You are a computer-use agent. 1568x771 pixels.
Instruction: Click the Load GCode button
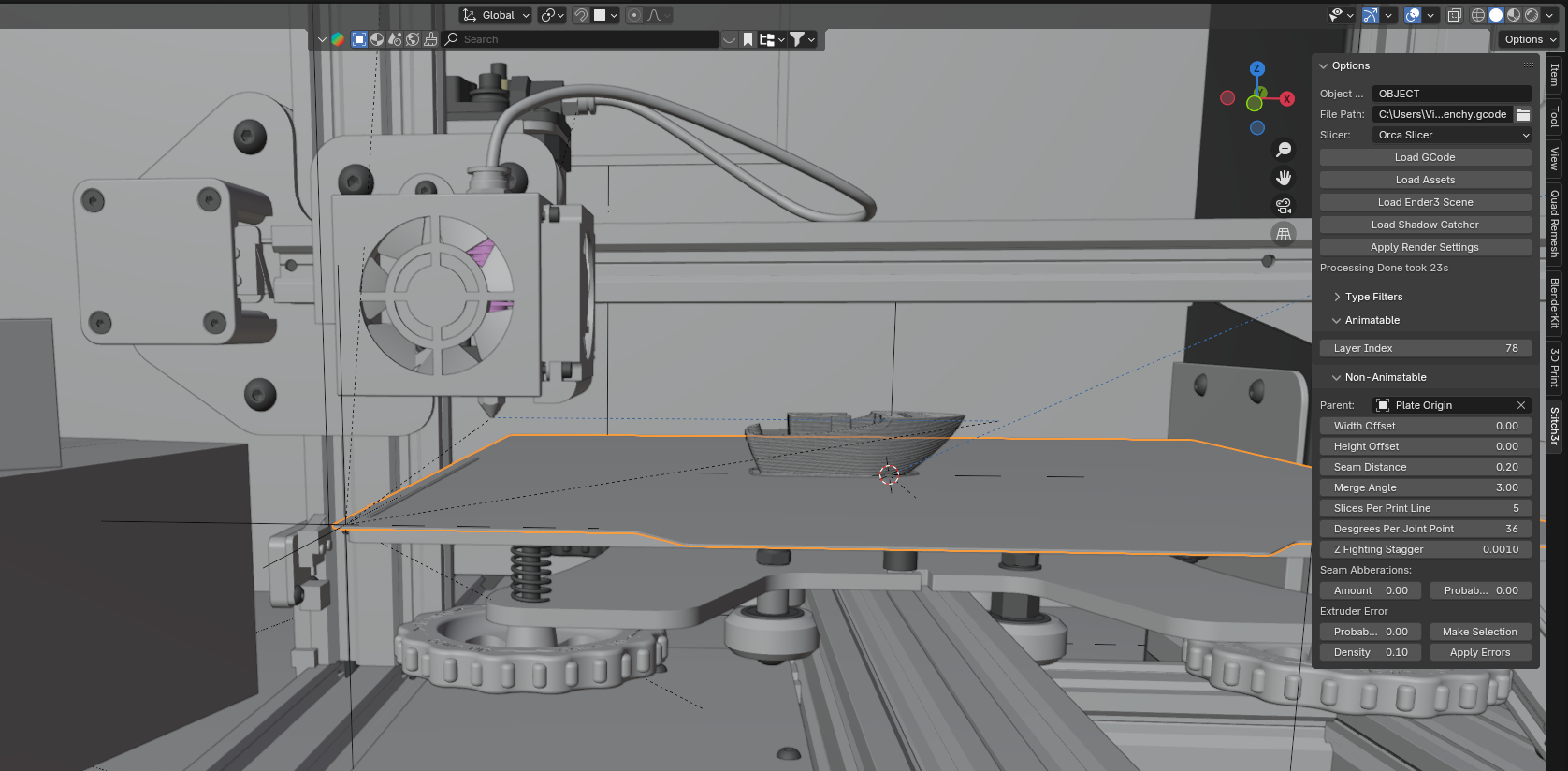click(1425, 157)
